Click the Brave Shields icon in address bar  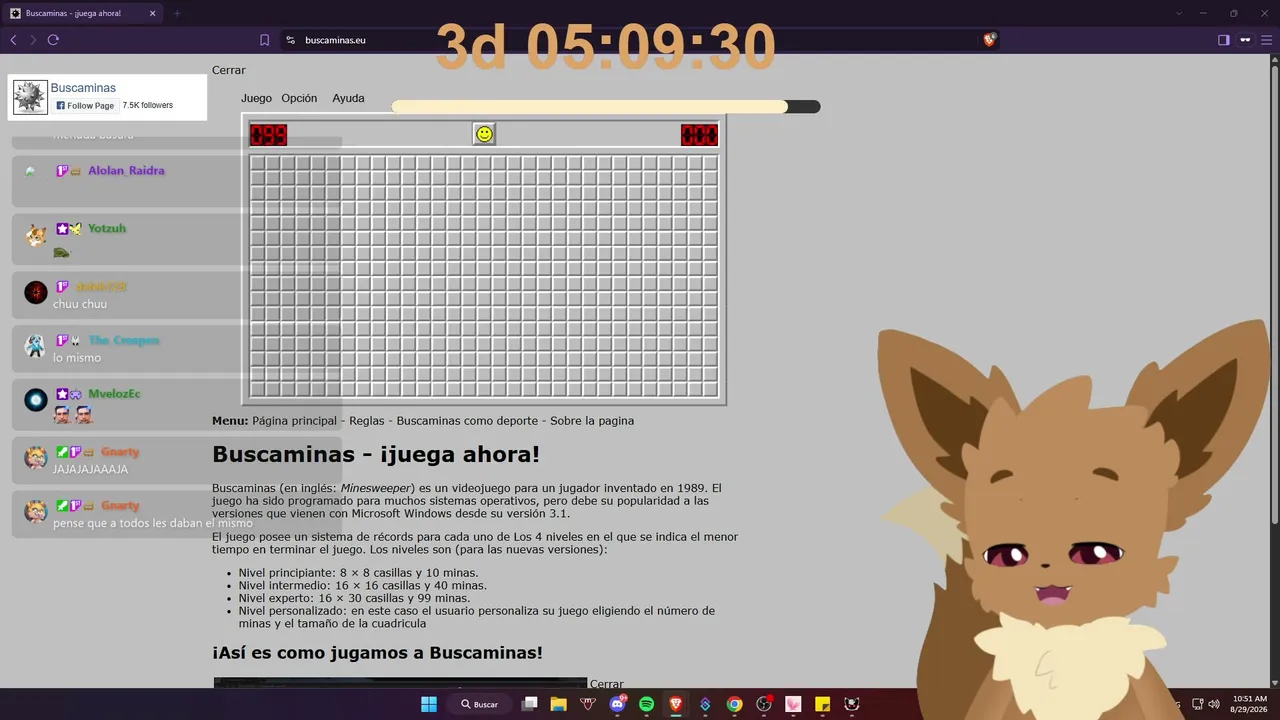pyautogui.click(x=990, y=40)
